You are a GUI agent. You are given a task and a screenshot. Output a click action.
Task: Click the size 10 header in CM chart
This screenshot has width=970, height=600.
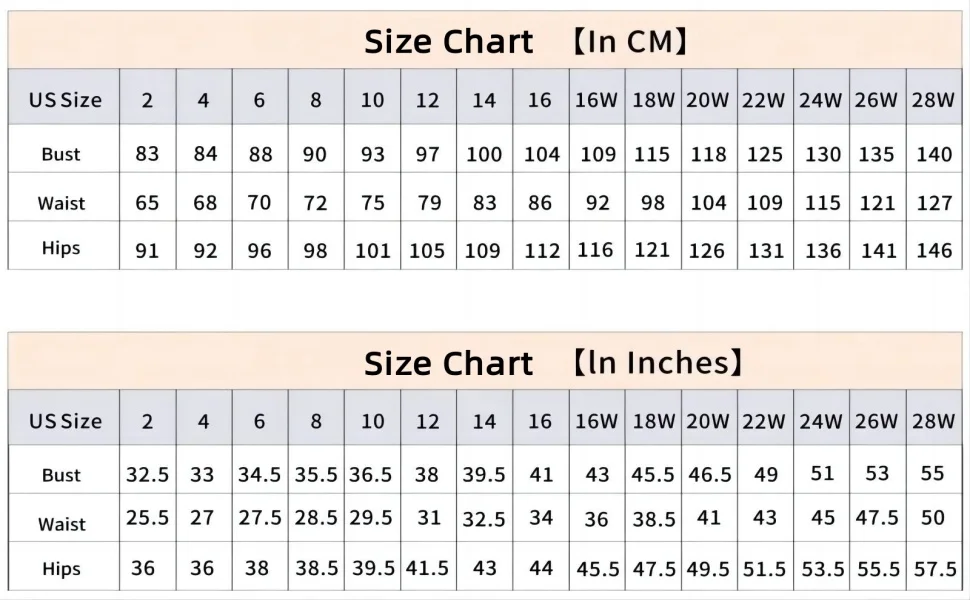coord(372,100)
